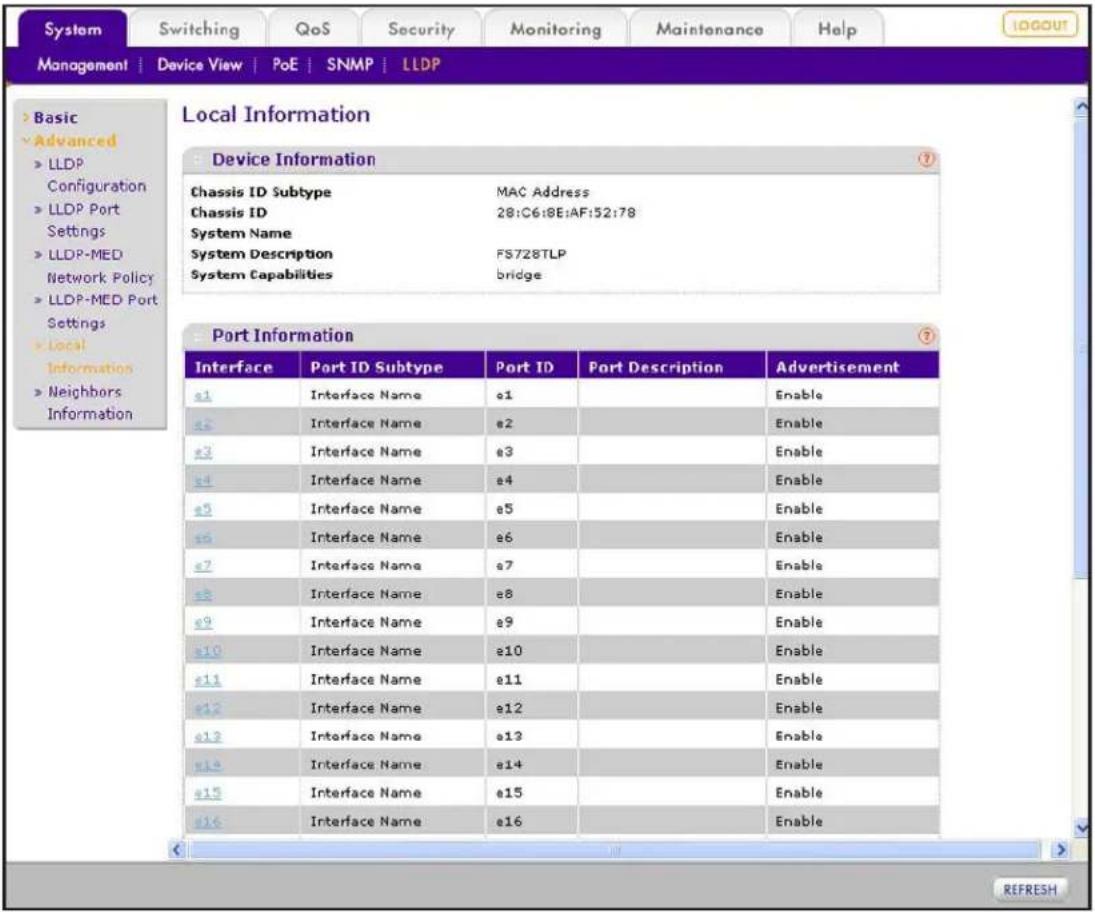Viewport: 1095px width, 912px height.
Task: Click Enable advertisement in row e1
Action: point(799,395)
